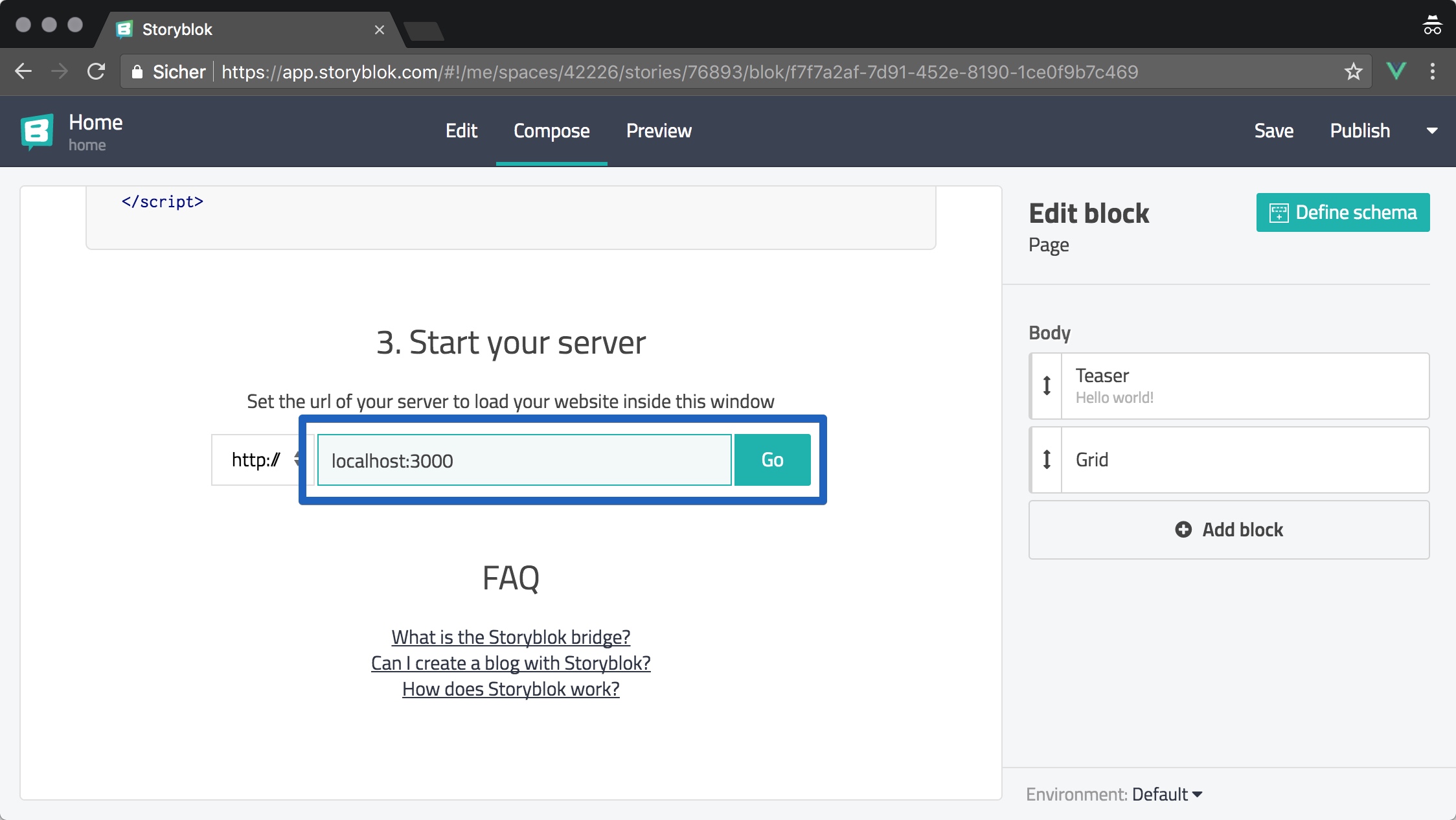
Task: Click the 'home' slug text
Action: pos(87,145)
